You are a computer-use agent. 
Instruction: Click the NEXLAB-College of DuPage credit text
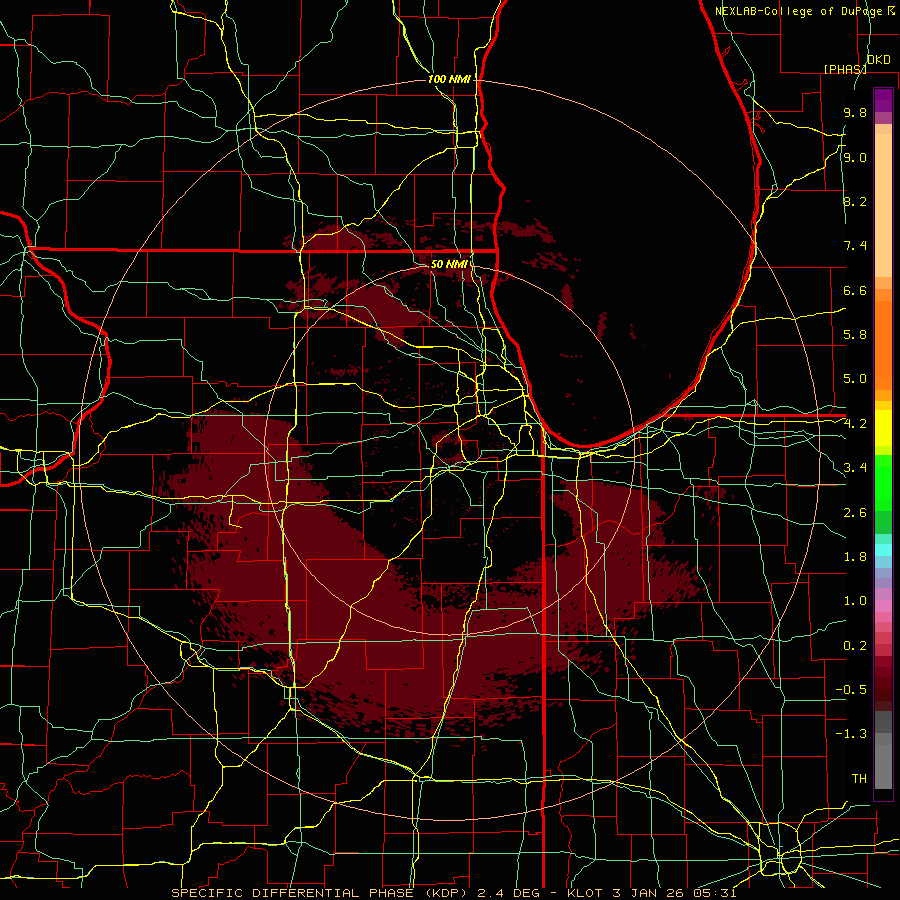click(x=800, y=11)
